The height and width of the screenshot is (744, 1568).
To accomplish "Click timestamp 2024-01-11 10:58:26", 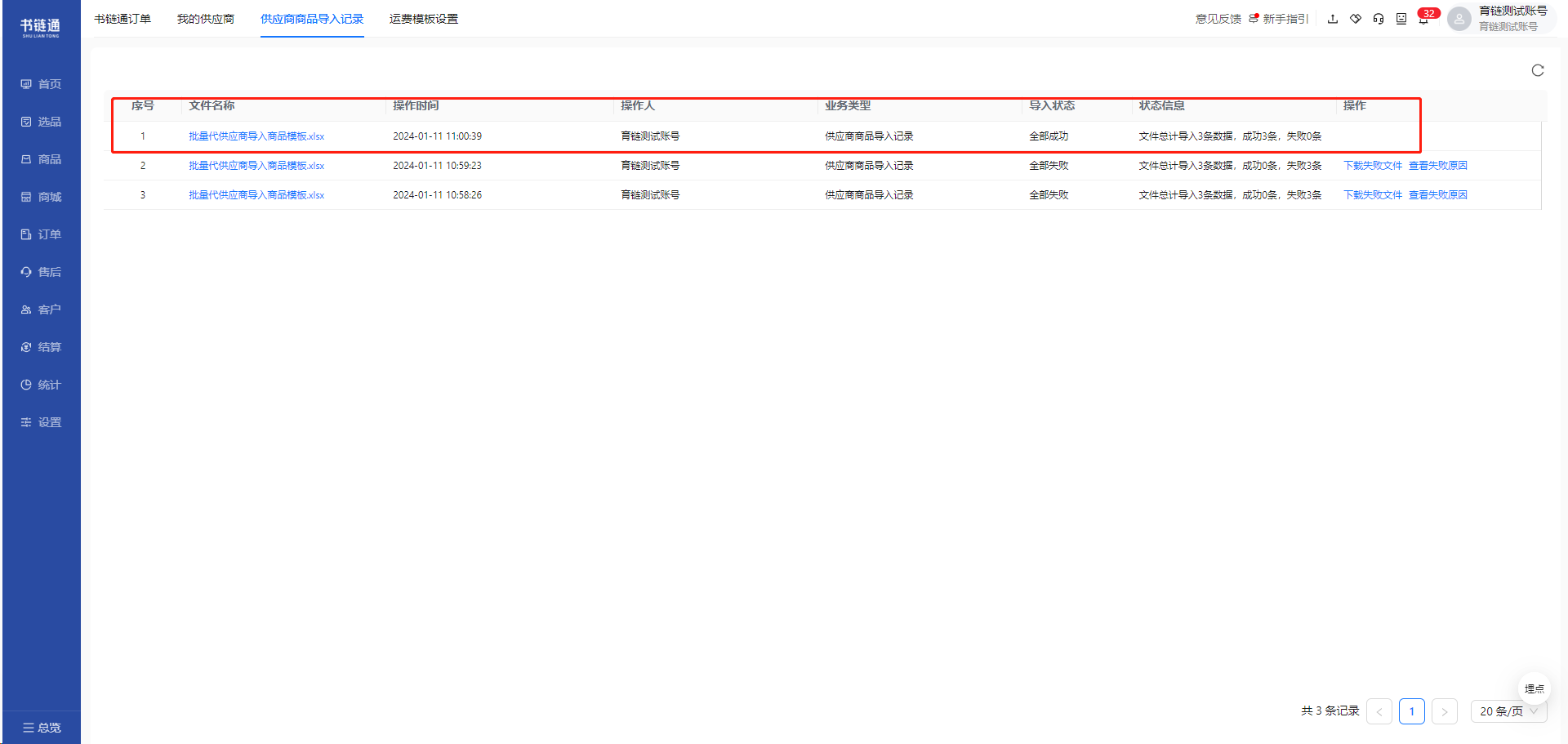I will point(437,195).
